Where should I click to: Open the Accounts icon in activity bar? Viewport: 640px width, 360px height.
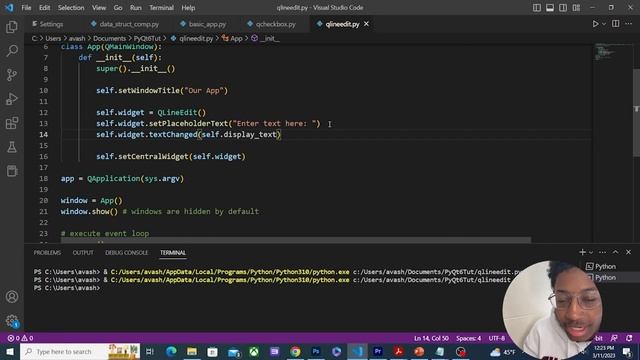point(12,297)
